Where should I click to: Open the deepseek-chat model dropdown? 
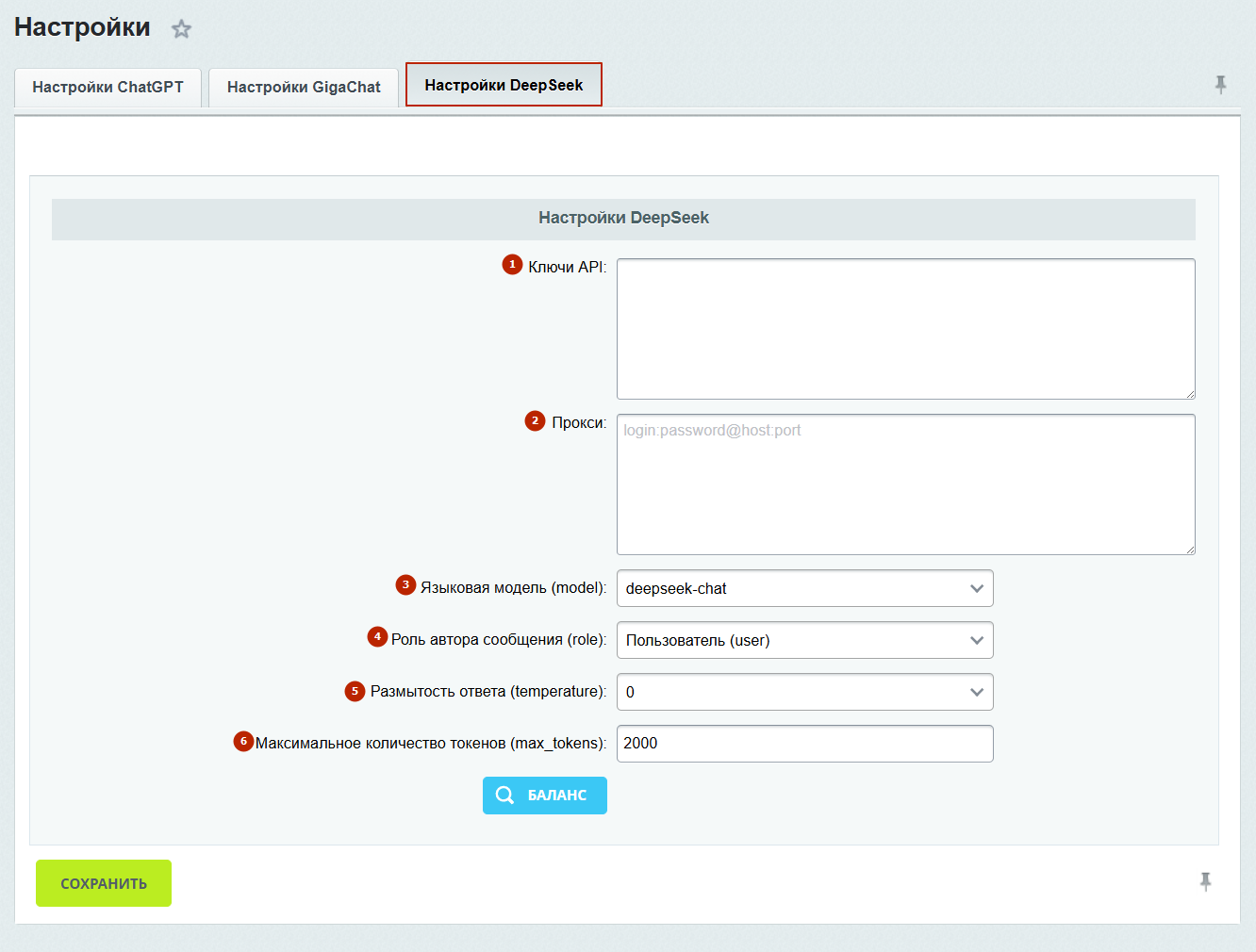[804, 588]
